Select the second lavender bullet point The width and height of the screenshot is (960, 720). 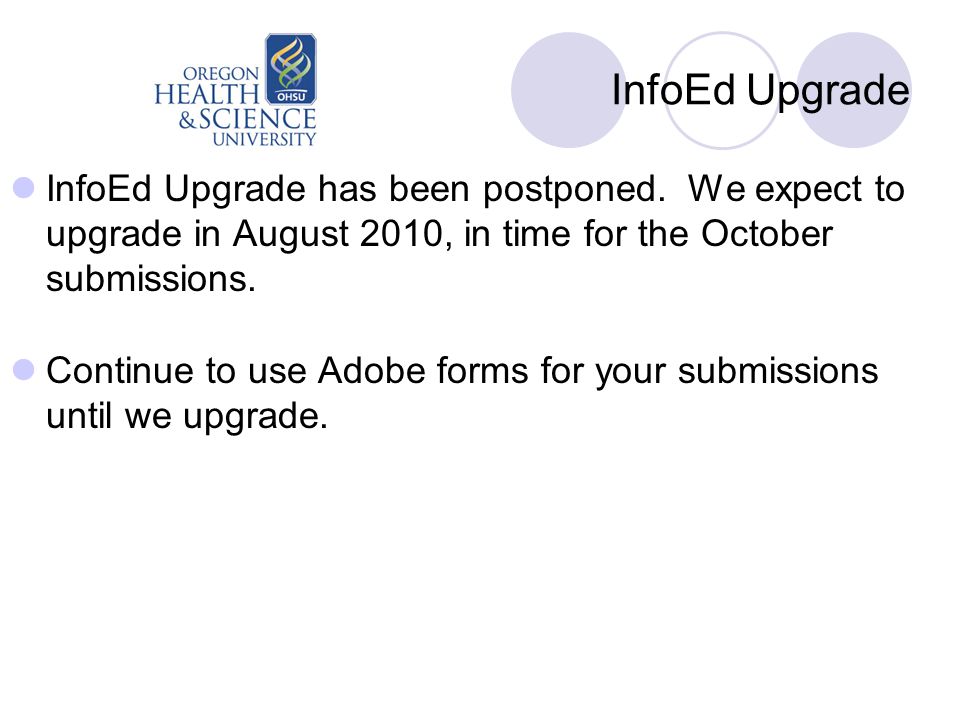23,369
